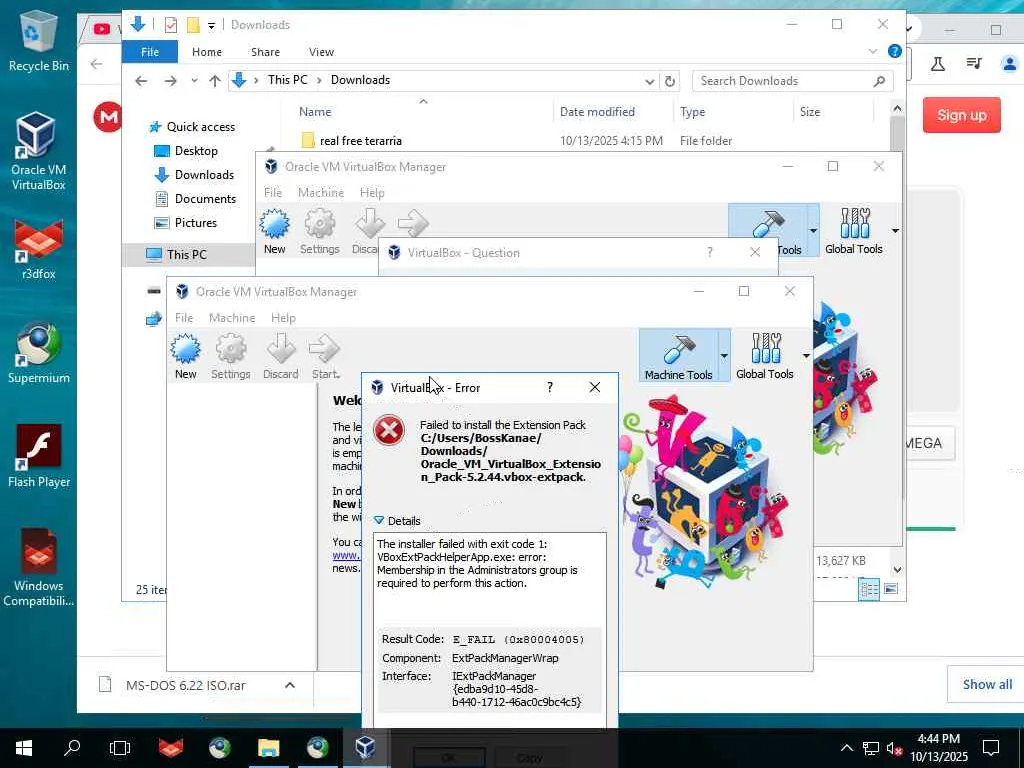Close the VirtualBox Error dialog

click(594, 387)
